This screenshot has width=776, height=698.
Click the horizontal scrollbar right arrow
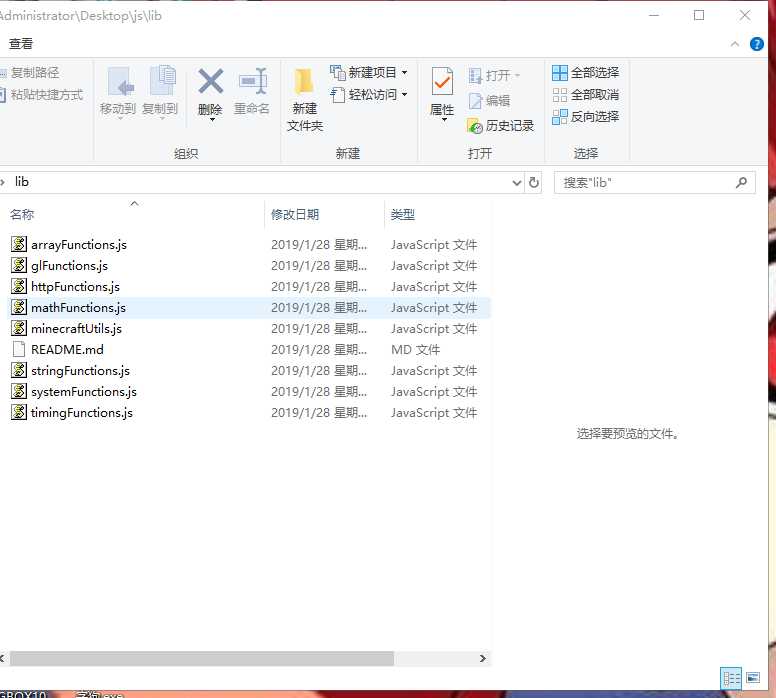[483, 659]
